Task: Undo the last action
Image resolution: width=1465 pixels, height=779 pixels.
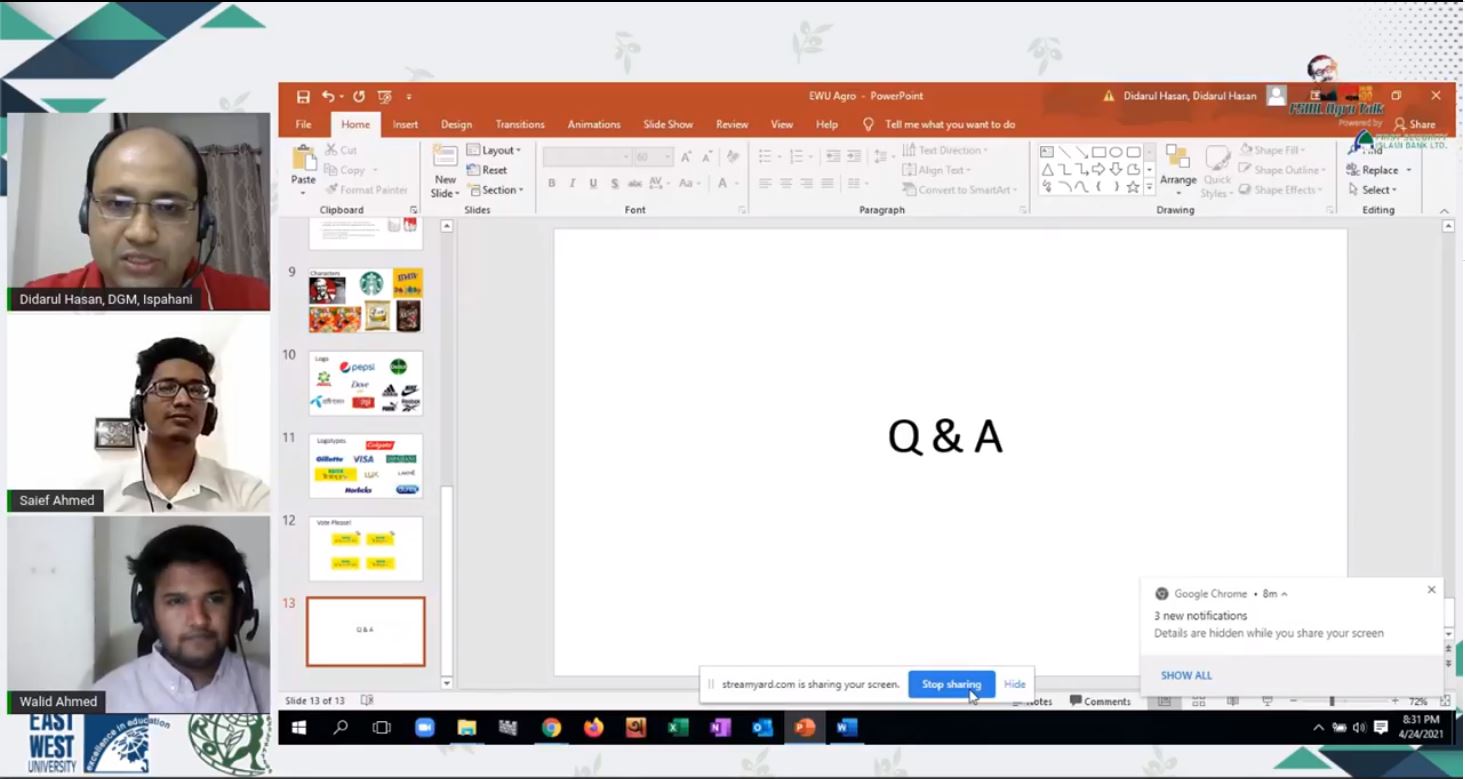Action: (x=327, y=97)
